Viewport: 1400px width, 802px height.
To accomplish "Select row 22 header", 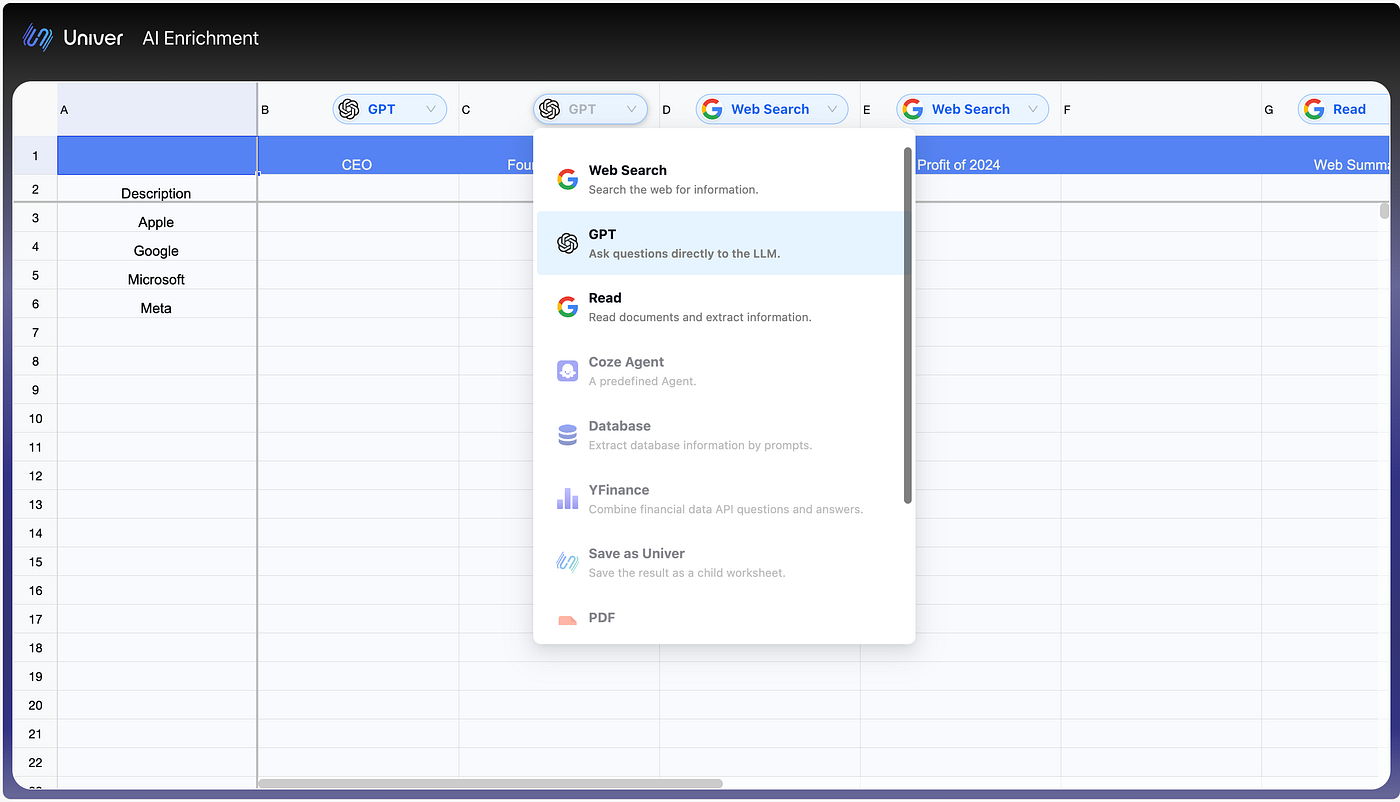I will [x=35, y=762].
